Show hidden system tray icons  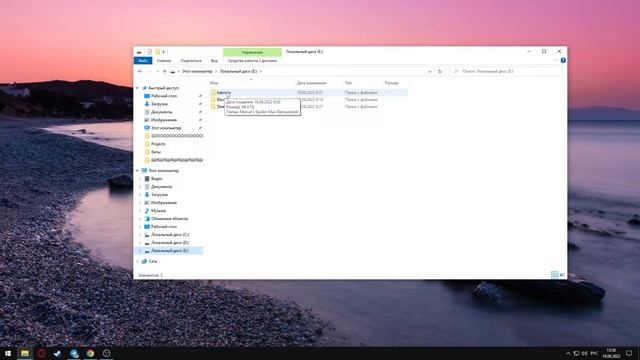click(568, 353)
